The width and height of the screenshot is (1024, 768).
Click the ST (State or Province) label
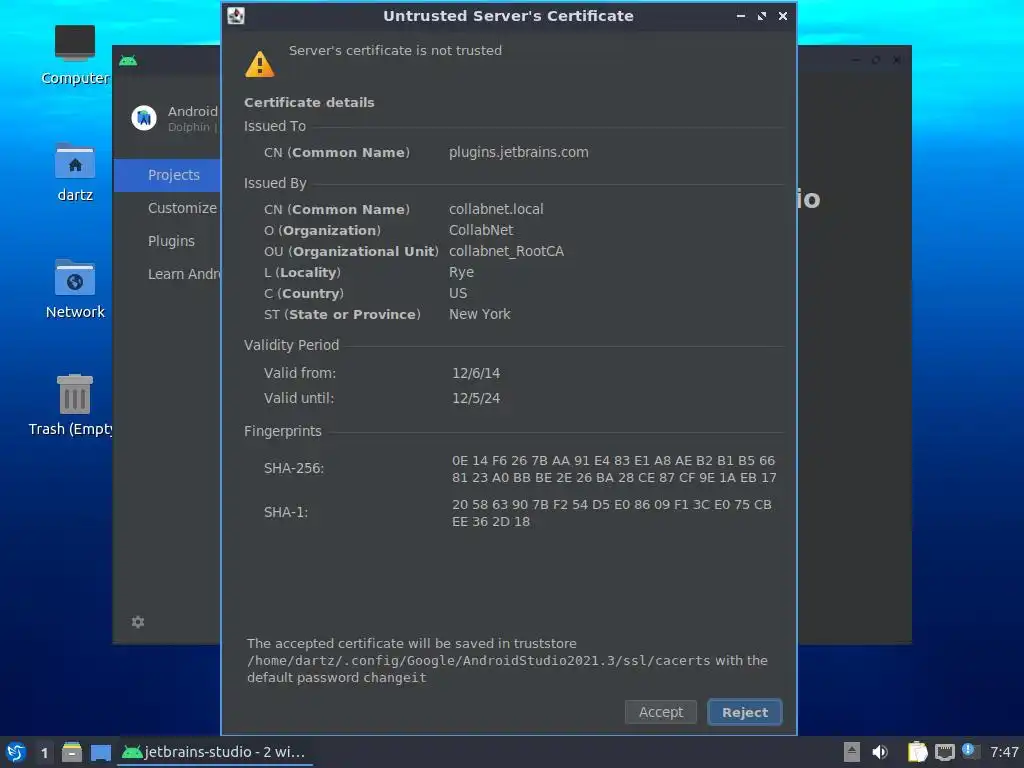pyautogui.click(x=342, y=314)
